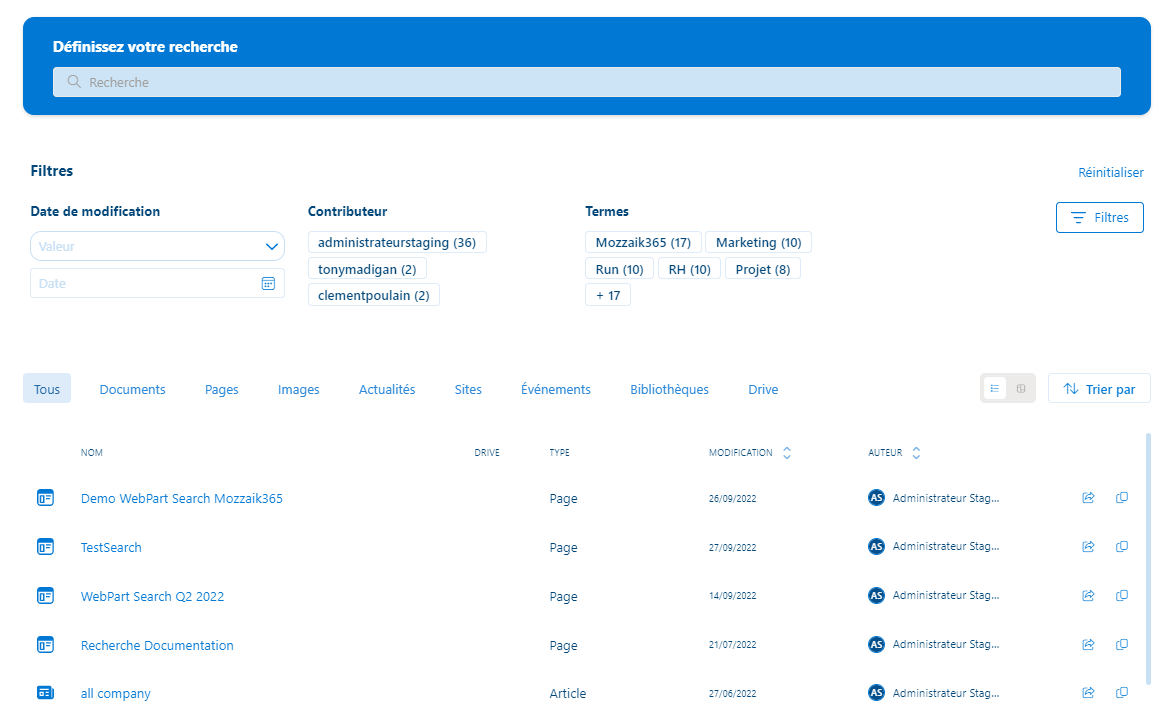Switch to grid view layout
This screenshot has height=710, width=1162.
[x=1020, y=388]
